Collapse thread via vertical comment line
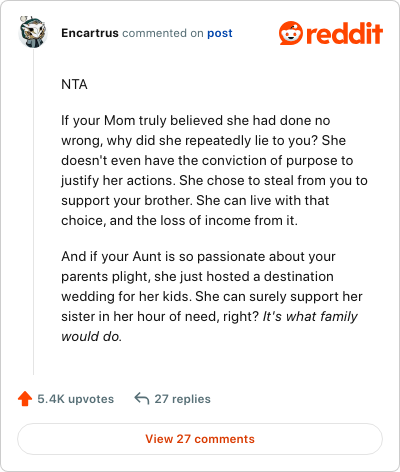400x472 pixels. (x=33, y=212)
